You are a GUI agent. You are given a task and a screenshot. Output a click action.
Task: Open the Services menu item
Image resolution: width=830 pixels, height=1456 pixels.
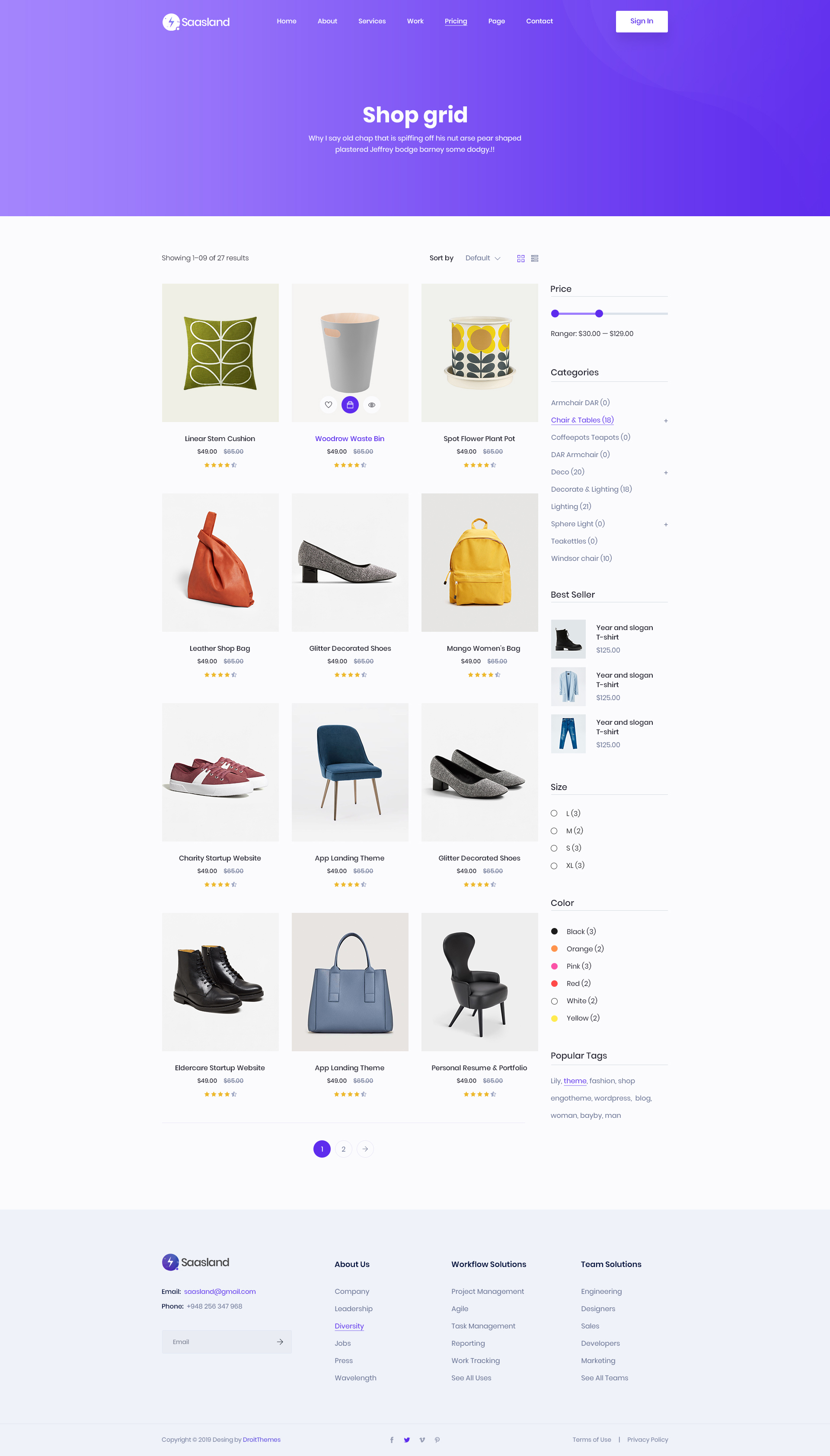[x=372, y=21]
